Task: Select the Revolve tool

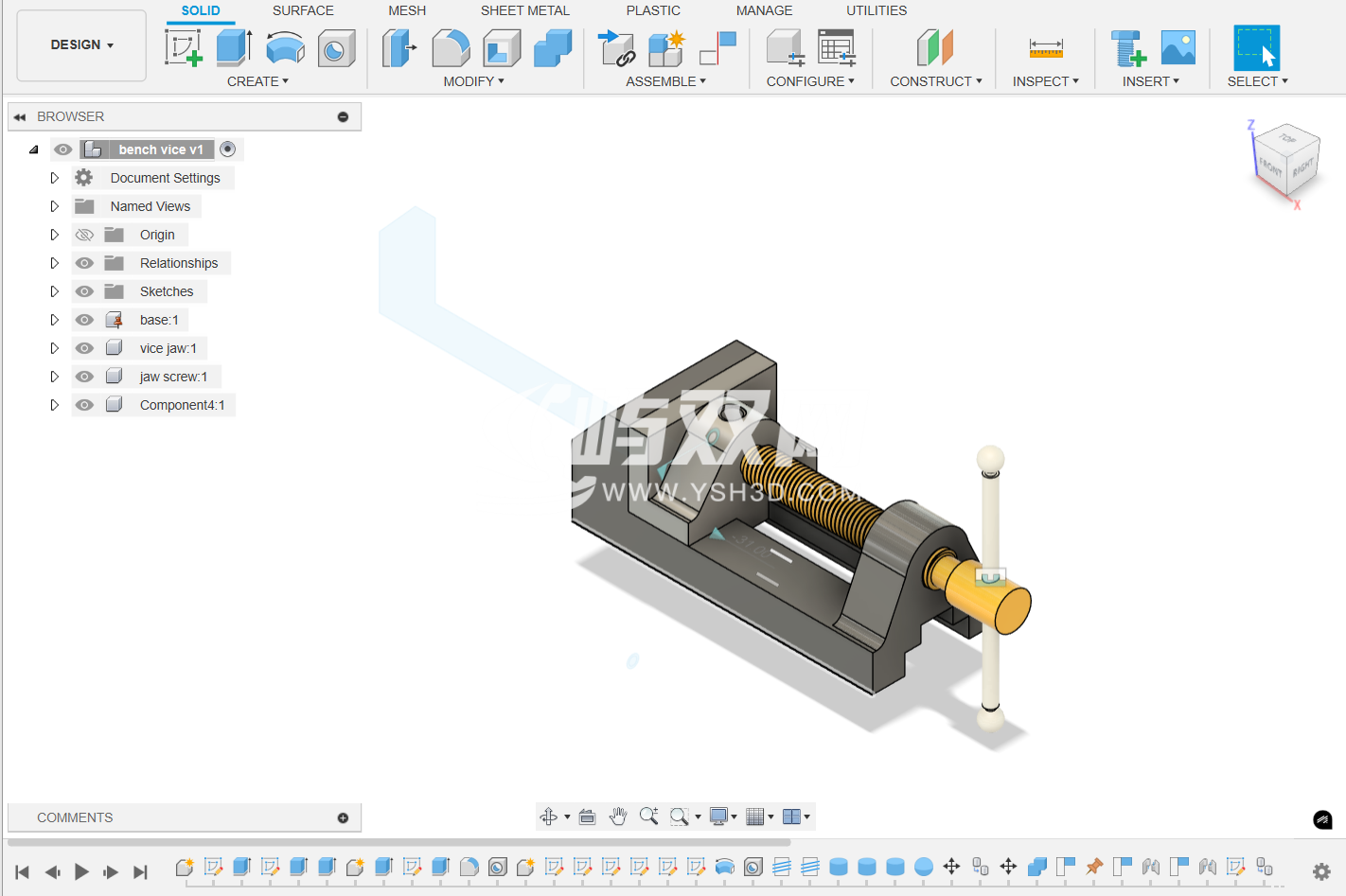Action: point(285,47)
